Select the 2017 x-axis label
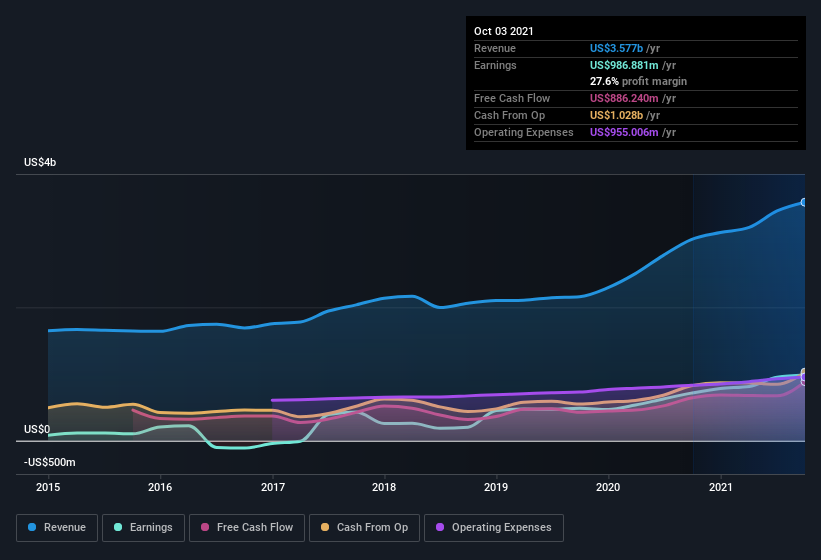The height and width of the screenshot is (560, 821). click(x=273, y=487)
